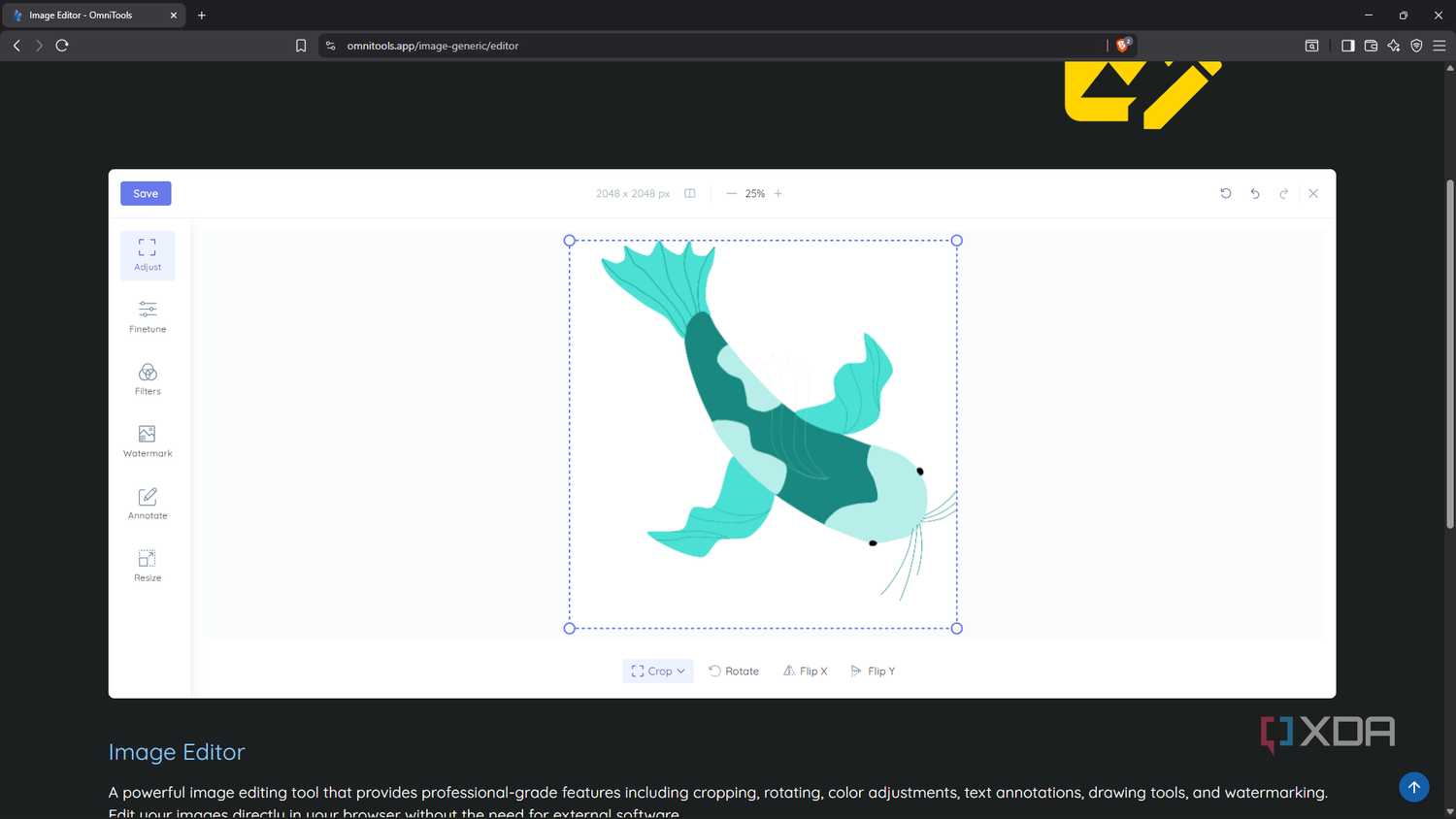This screenshot has height=819, width=1456.
Task: Flip the image with Flip Y
Action: [x=873, y=671]
